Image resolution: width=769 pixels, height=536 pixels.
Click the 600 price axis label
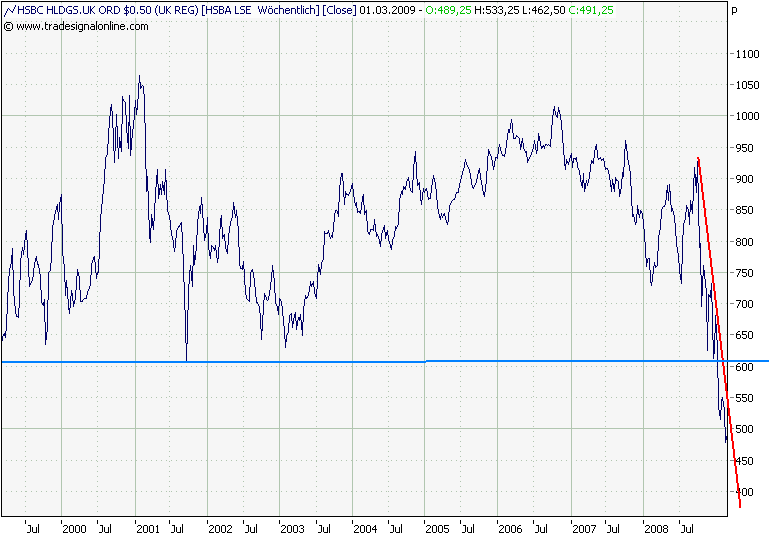[x=744, y=367]
